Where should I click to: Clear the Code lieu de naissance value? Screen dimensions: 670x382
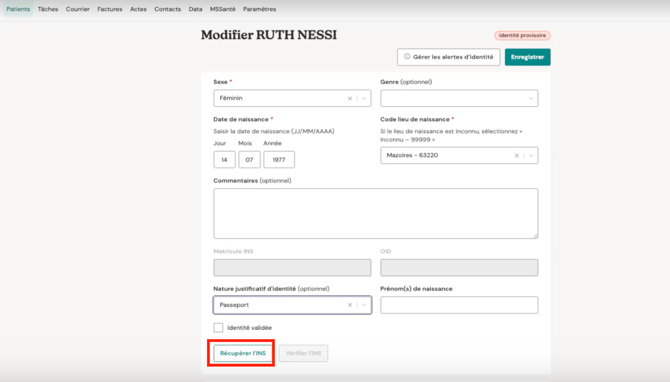(517, 156)
